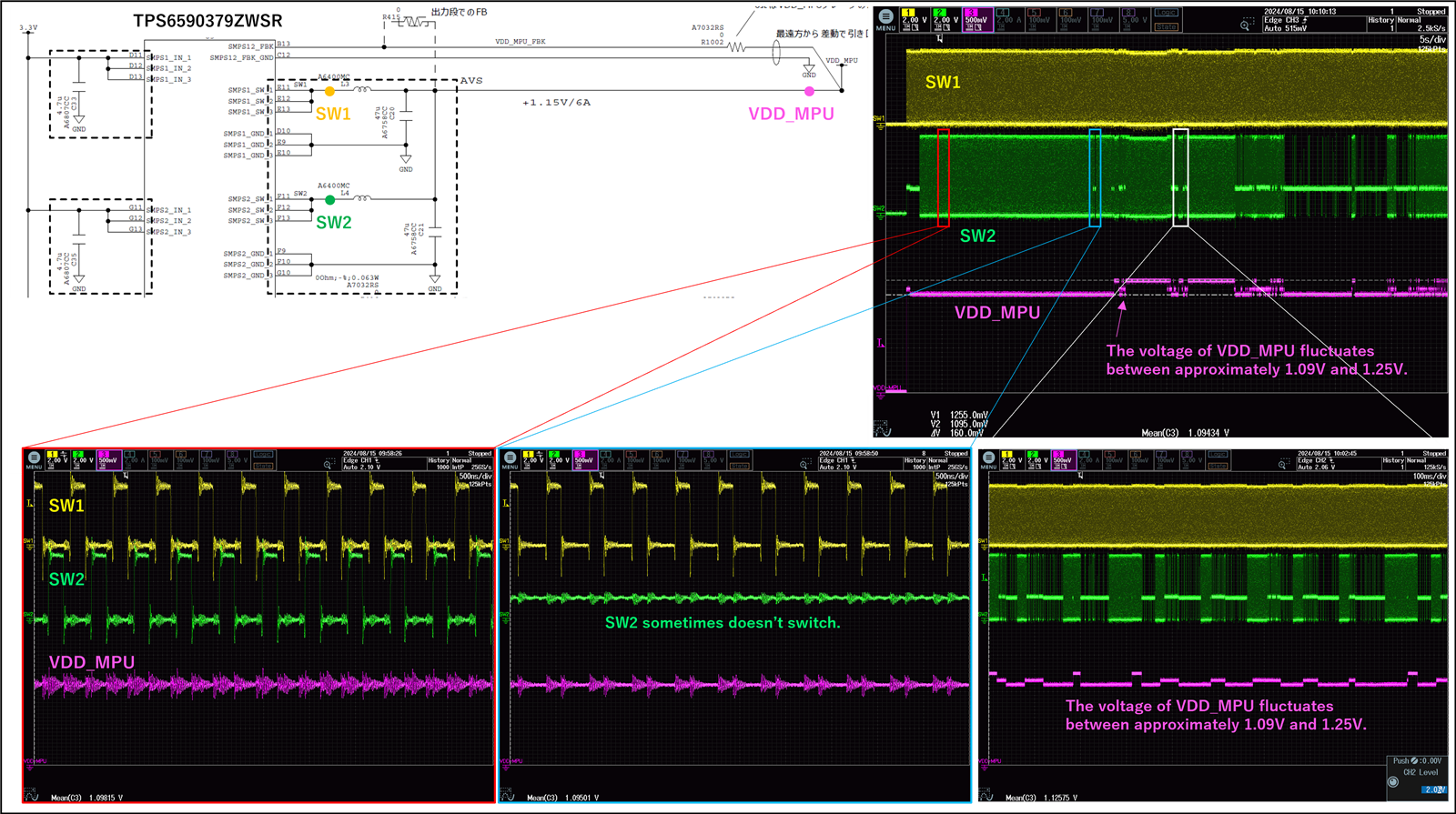The height and width of the screenshot is (814, 1456).
Task: Toggle channel 1 on the 5s/div scope
Action: pos(915,20)
